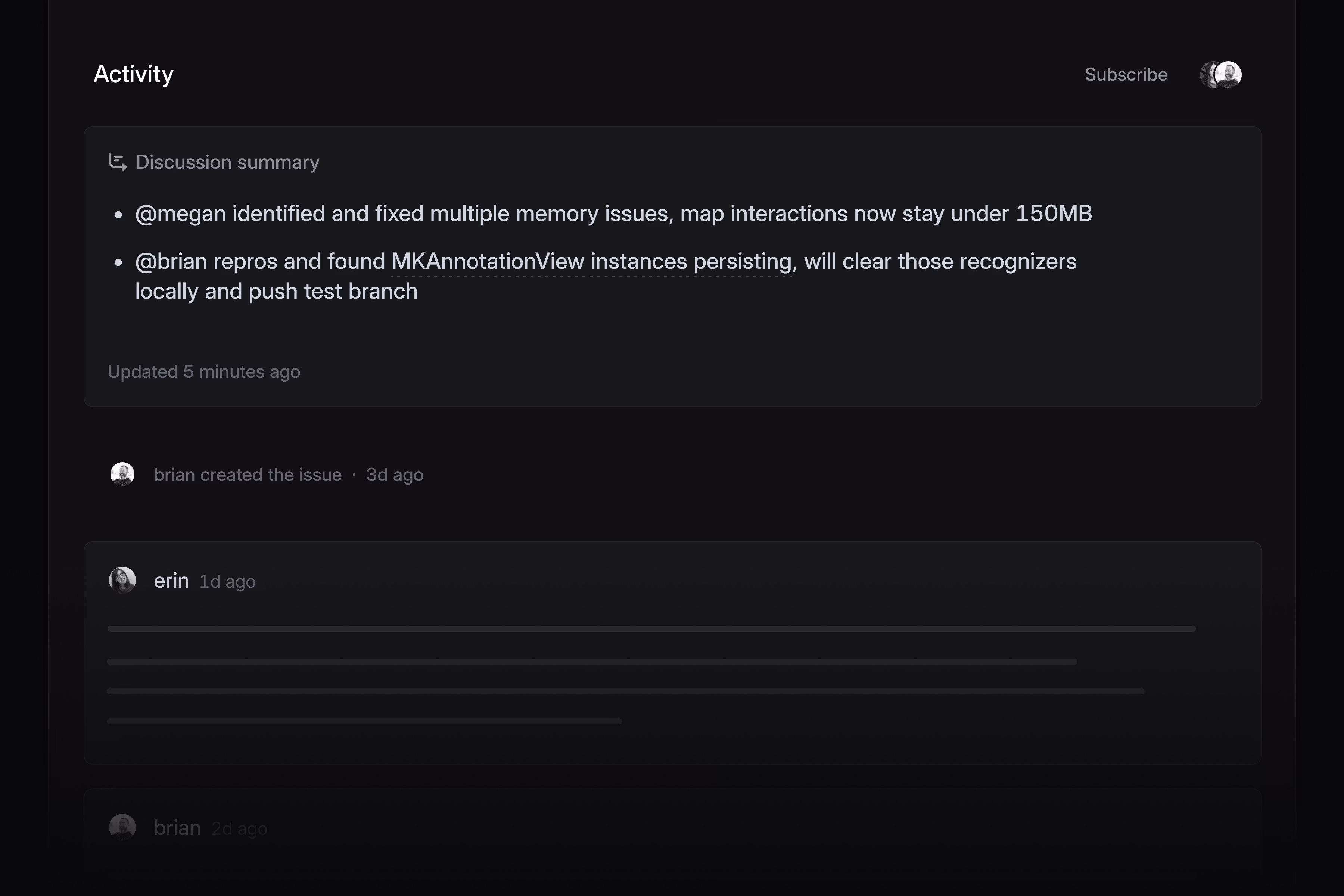This screenshot has height=896, width=1344.
Task: Click the 1d ago comment timestamp
Action: 227,582
